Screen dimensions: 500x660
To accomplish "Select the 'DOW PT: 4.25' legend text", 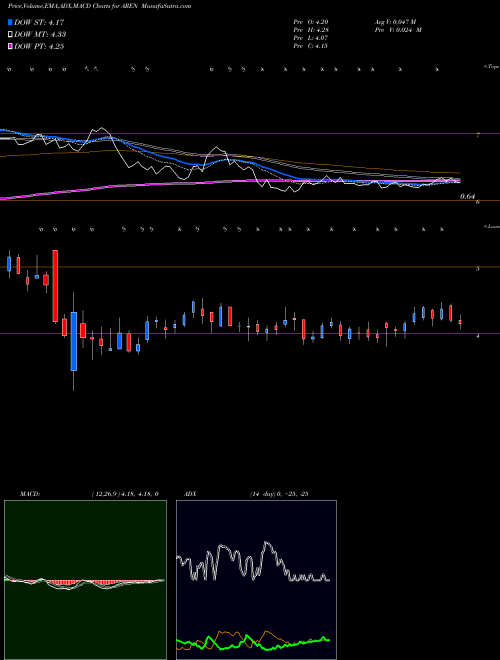I will 39,46.
